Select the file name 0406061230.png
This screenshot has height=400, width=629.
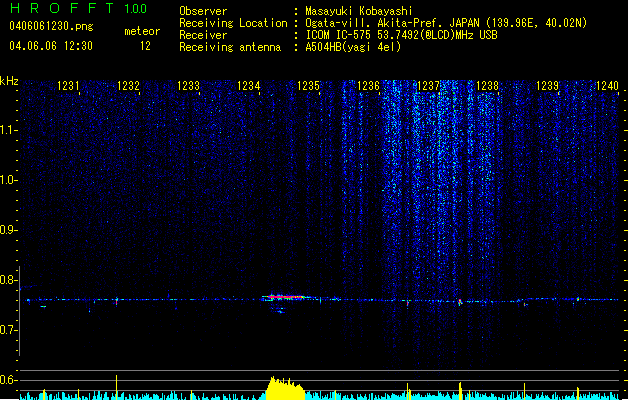tap(51, 26)
